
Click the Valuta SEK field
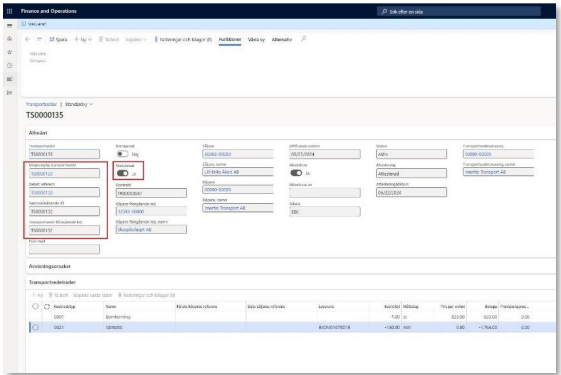[x=325, y=211]
